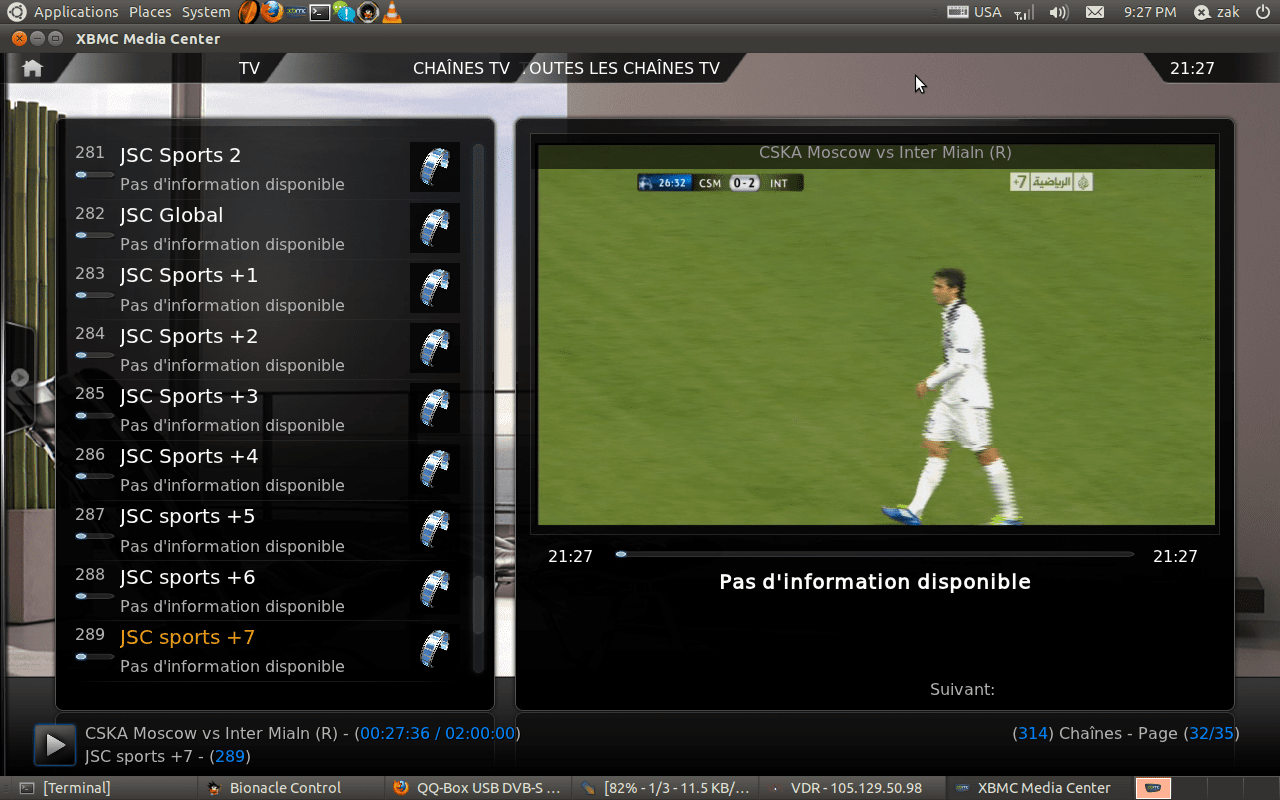This screenshot has height=800, width=1280.
Task: Open the chat bubbles launcher icon
Action: (344, 12)
